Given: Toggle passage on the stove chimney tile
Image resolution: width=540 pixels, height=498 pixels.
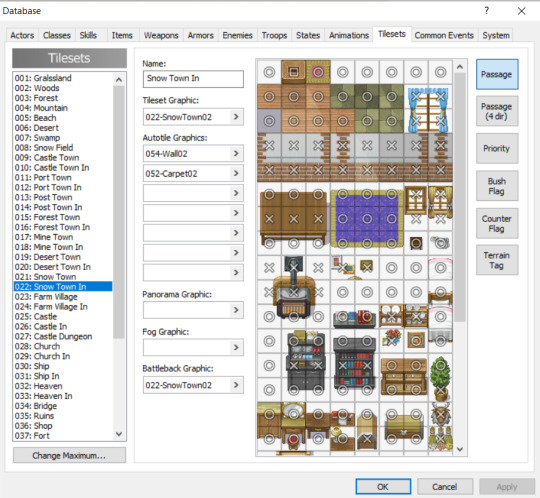Looking at the screenshot, I should click(294, 268).
